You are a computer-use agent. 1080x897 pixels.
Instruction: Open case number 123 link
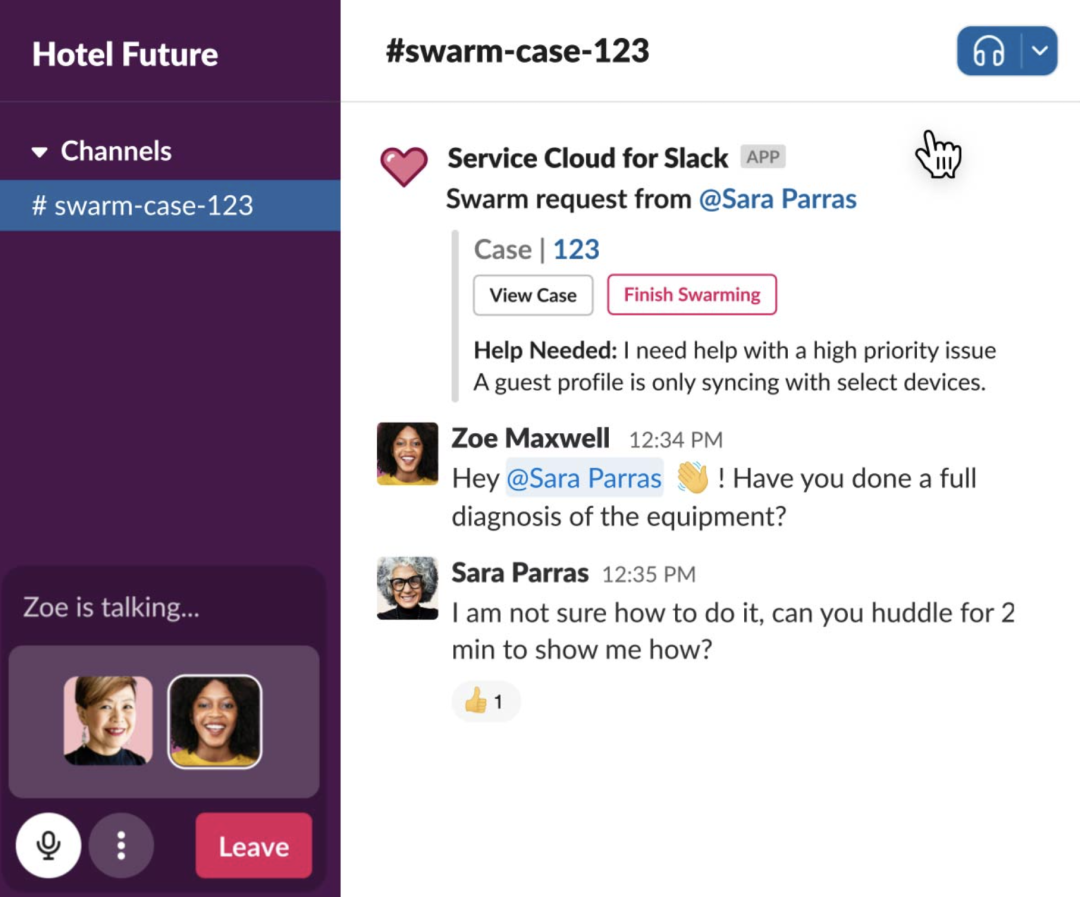tap(576, 249)
